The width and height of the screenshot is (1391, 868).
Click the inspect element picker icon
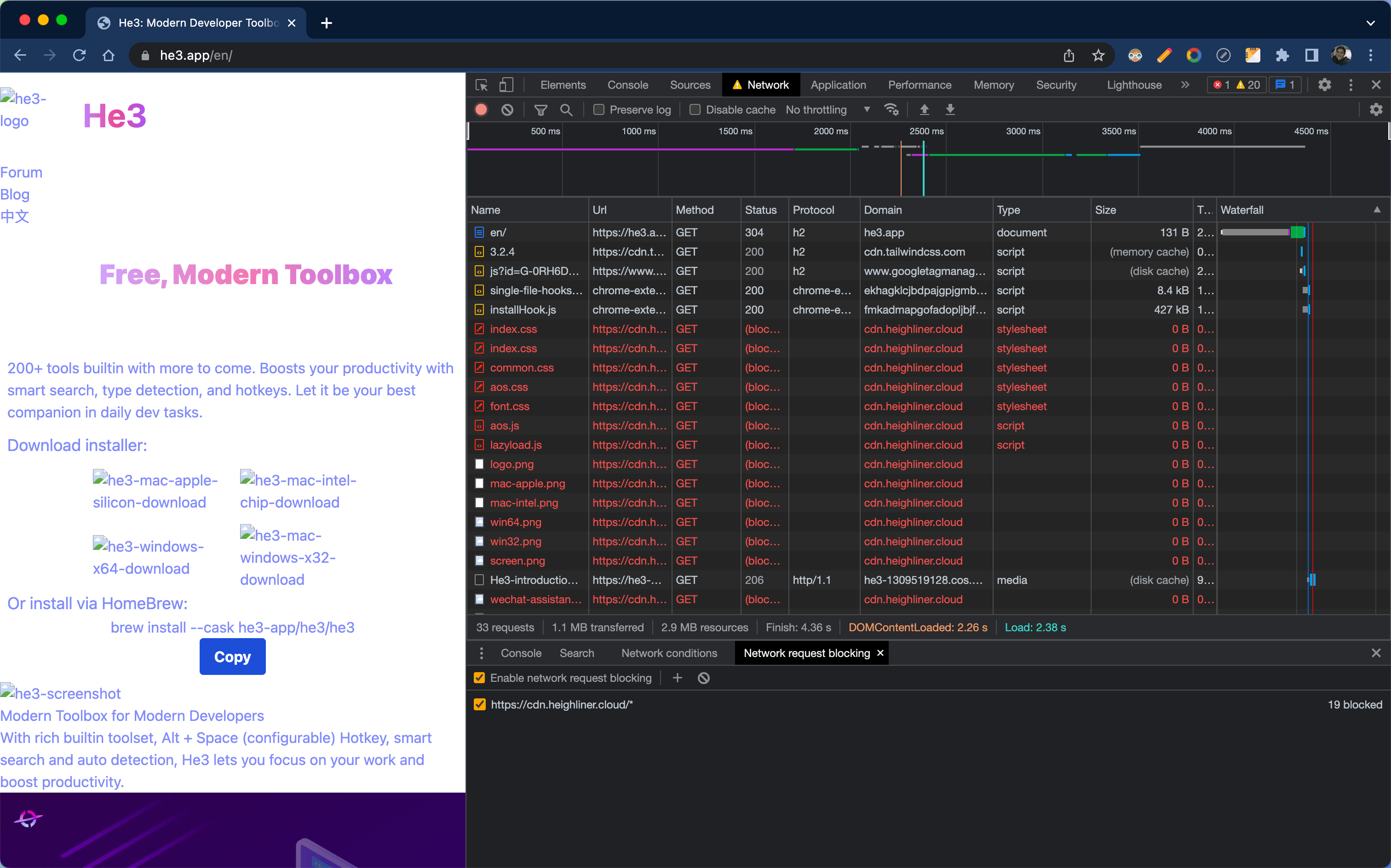pyautogui.click(x=481, y=85)
